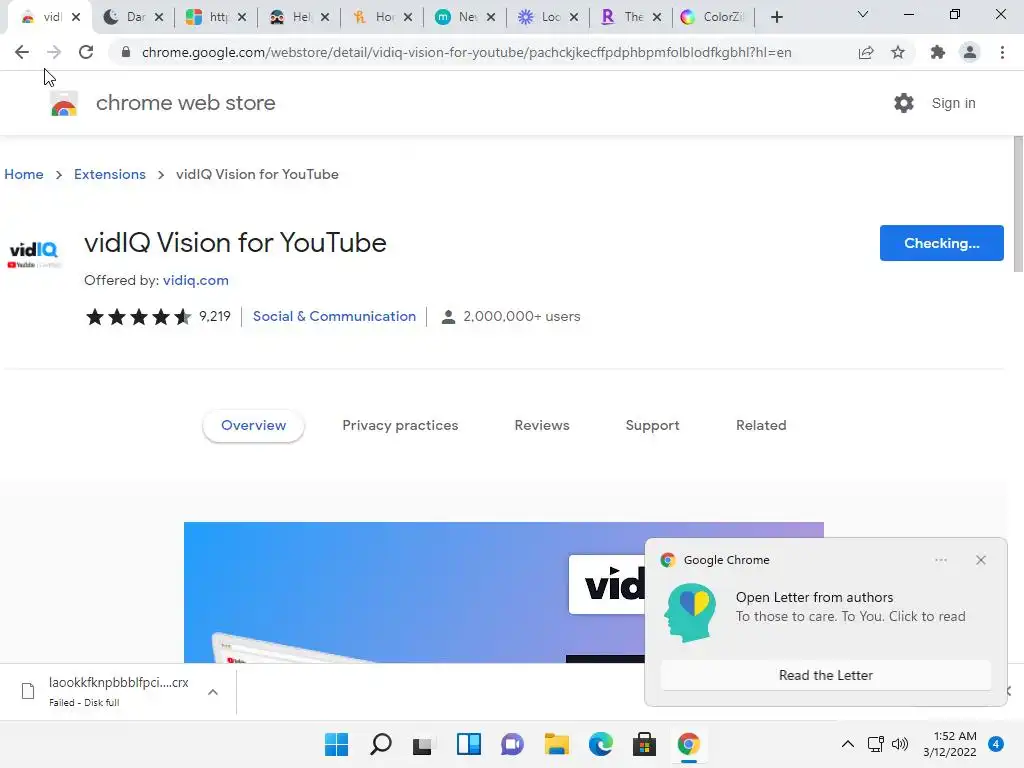Click the 9,219 ratings count
This screenshot has height=768, width=1024.
(215, 316)
